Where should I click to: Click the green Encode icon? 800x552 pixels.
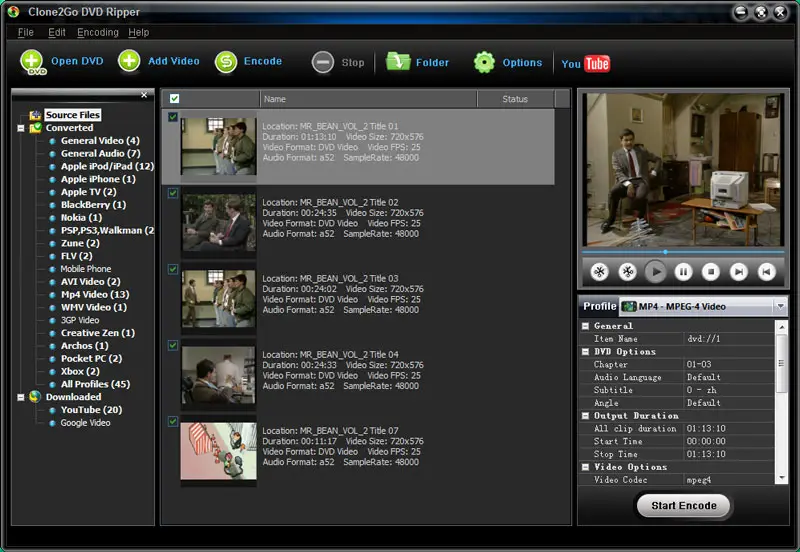pyautogui.click(x=226, y=62)
